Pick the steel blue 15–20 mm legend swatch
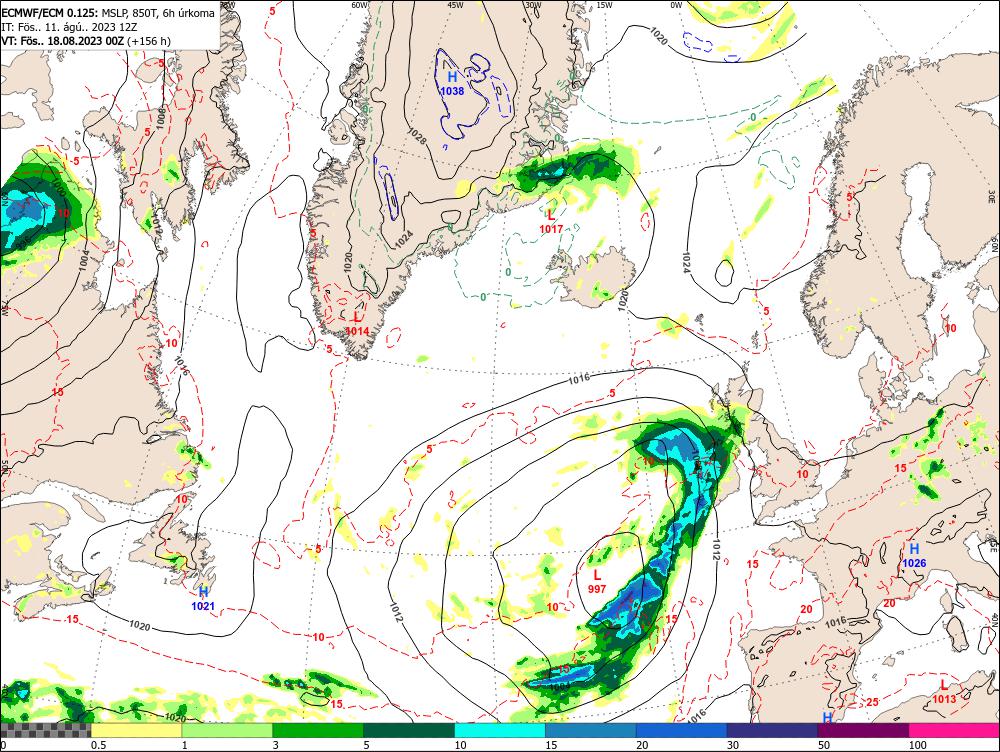Image resolution: width=1000 pixels, height=752 pixels. pyautogui.click(x=591, y=730)
